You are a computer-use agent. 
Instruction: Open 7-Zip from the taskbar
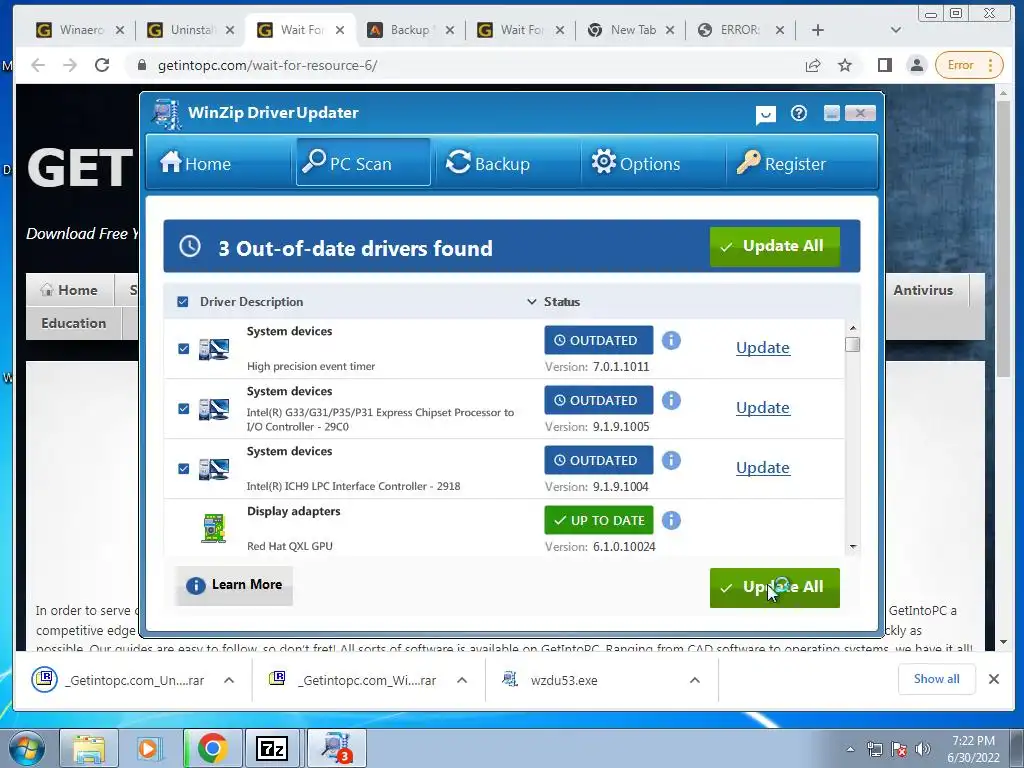[272, 748]
